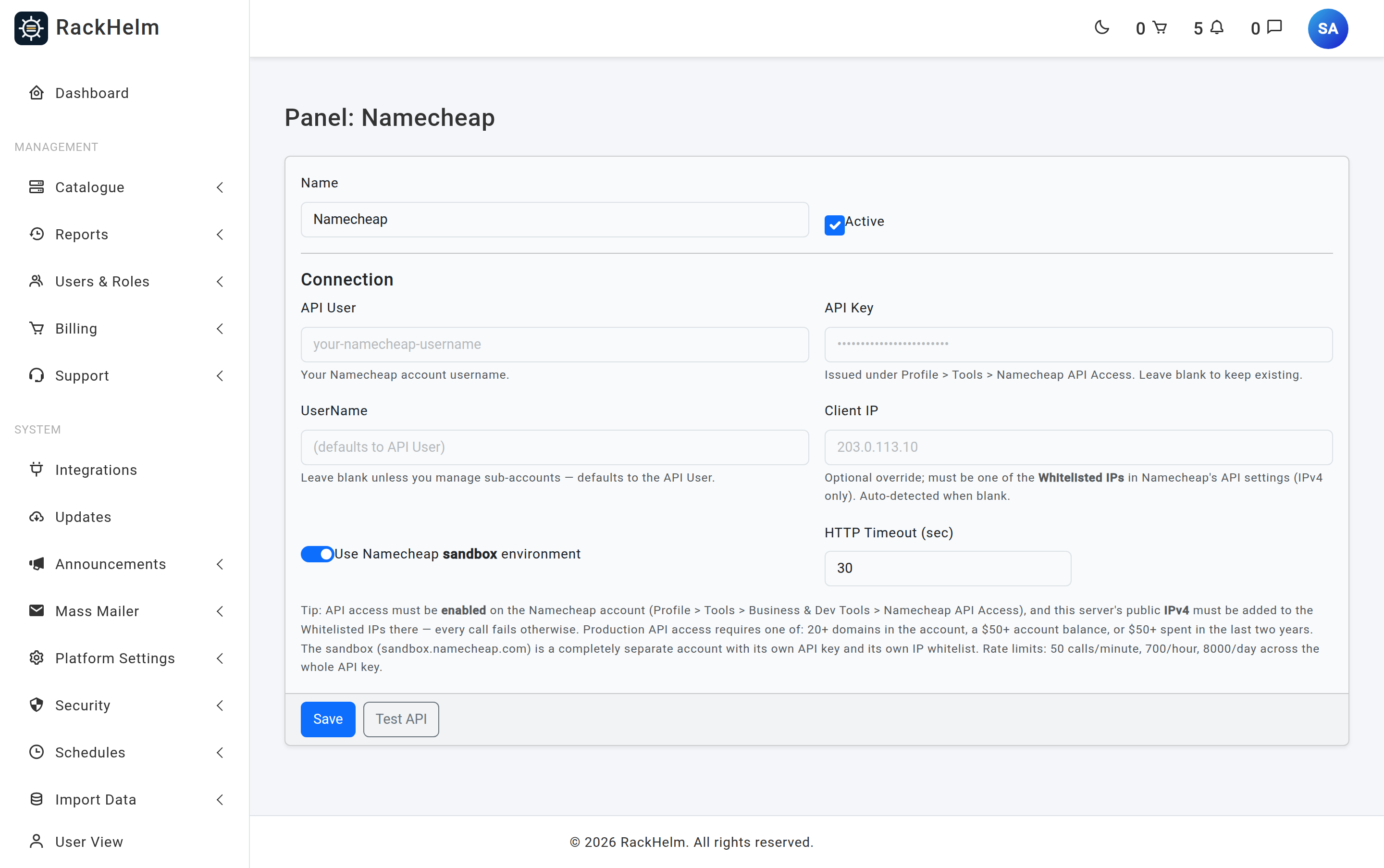Uncheck the Active checkbox

pyautogui.click(x=834, y=225)
